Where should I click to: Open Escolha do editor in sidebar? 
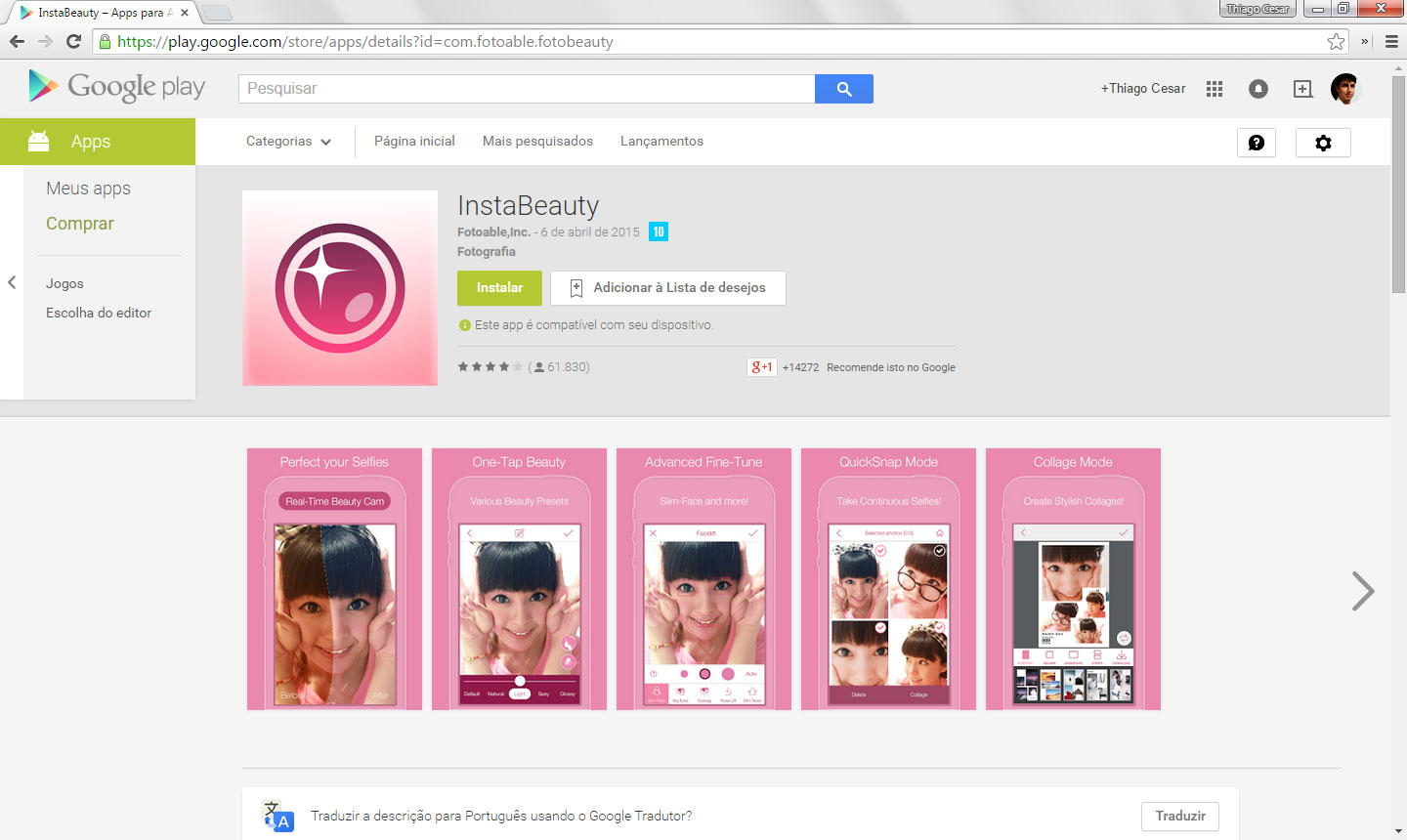click(x=99, y=313)
